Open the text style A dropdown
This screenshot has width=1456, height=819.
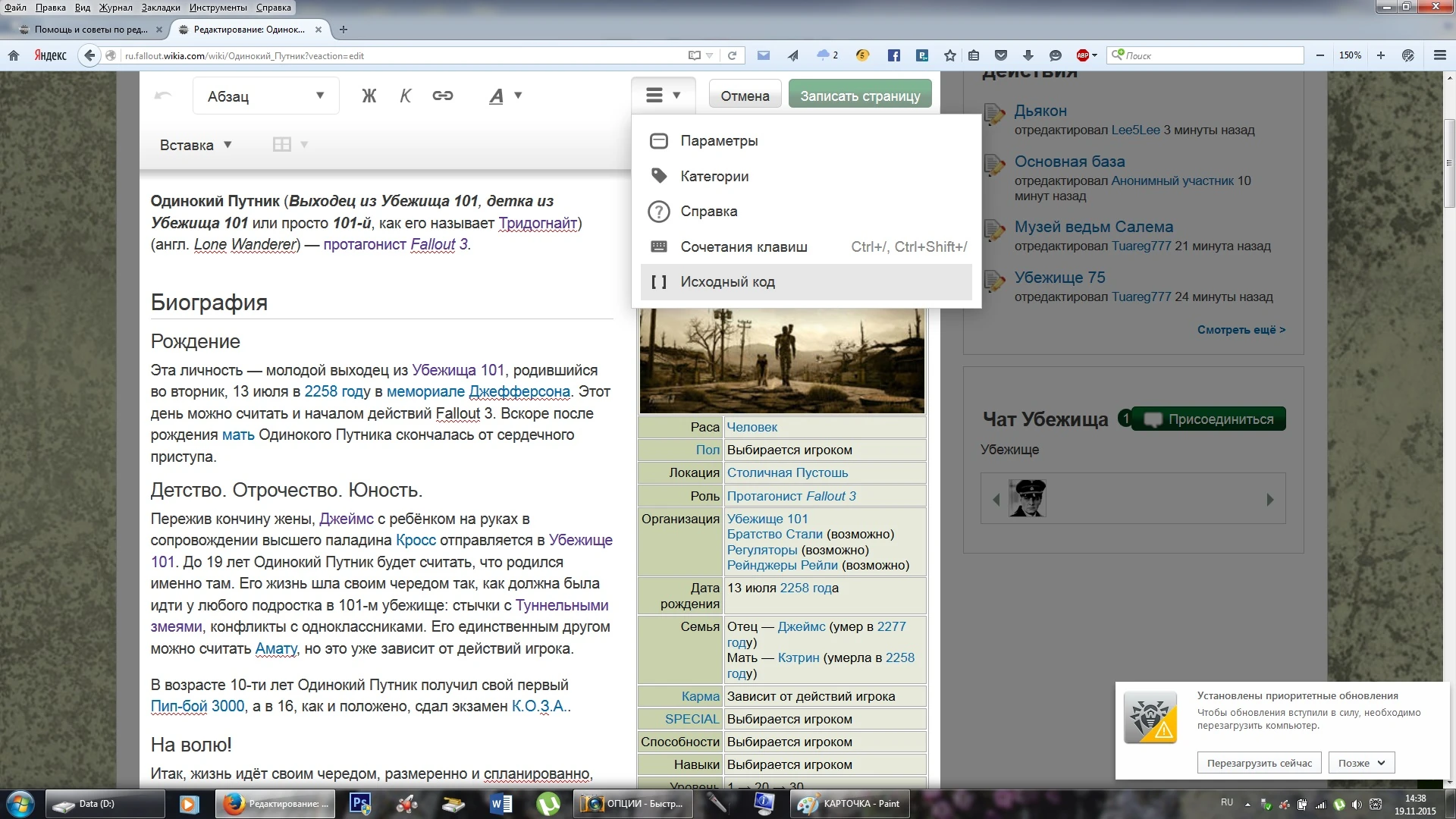coord(505,96)
